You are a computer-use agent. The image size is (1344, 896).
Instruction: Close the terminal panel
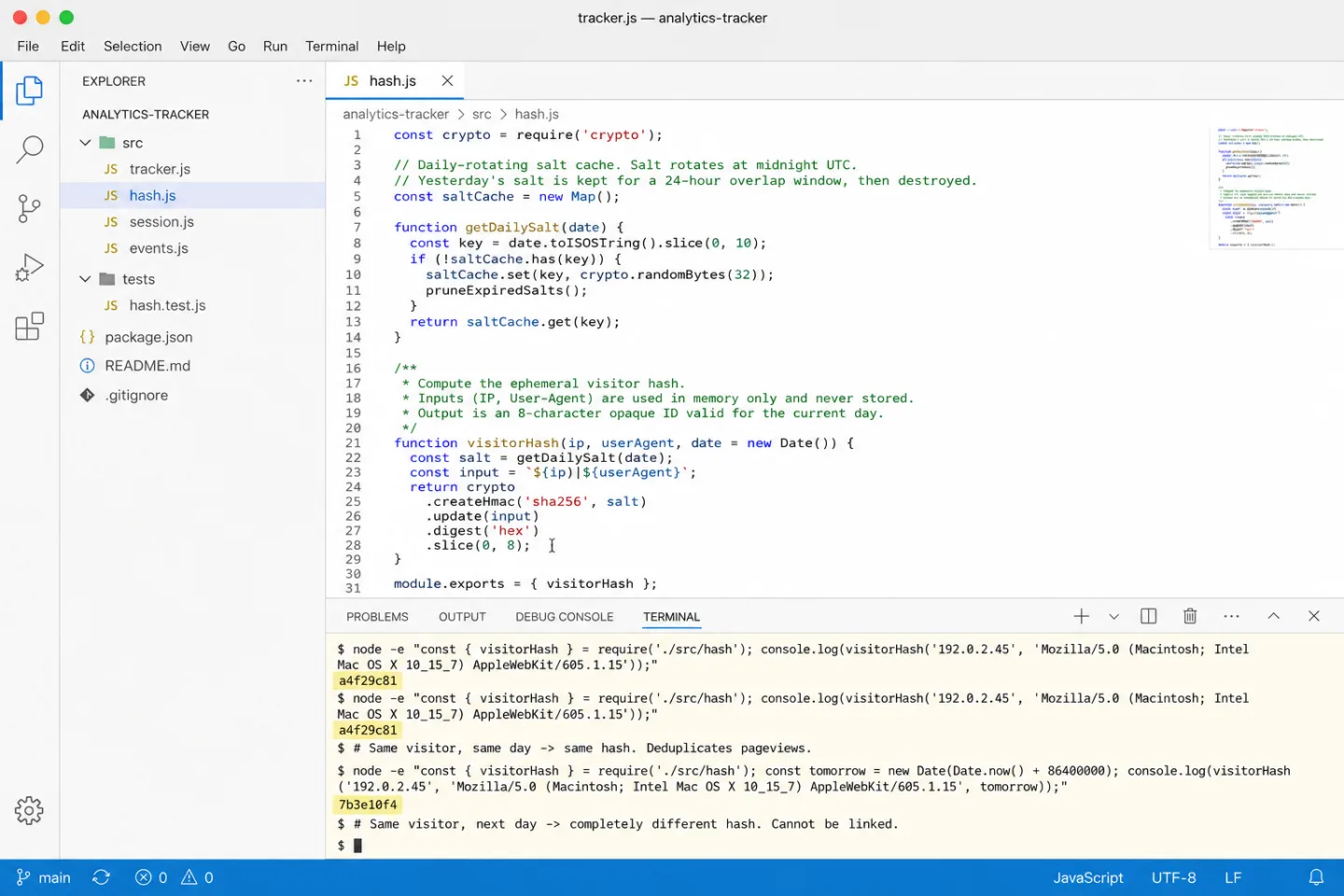1313,616
